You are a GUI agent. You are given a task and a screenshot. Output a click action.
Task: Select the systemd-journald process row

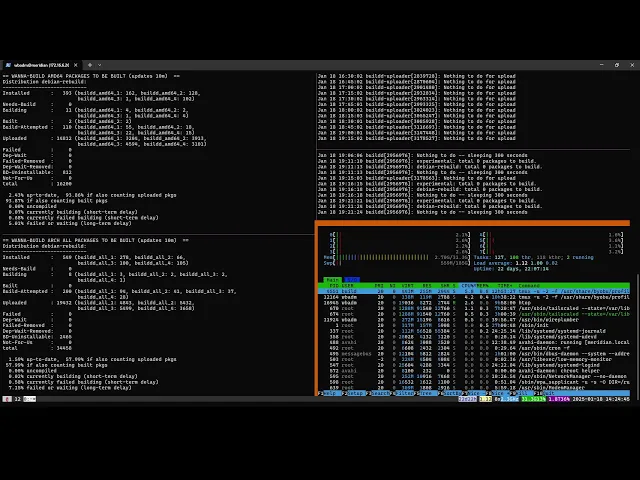[x=474, y=331]
